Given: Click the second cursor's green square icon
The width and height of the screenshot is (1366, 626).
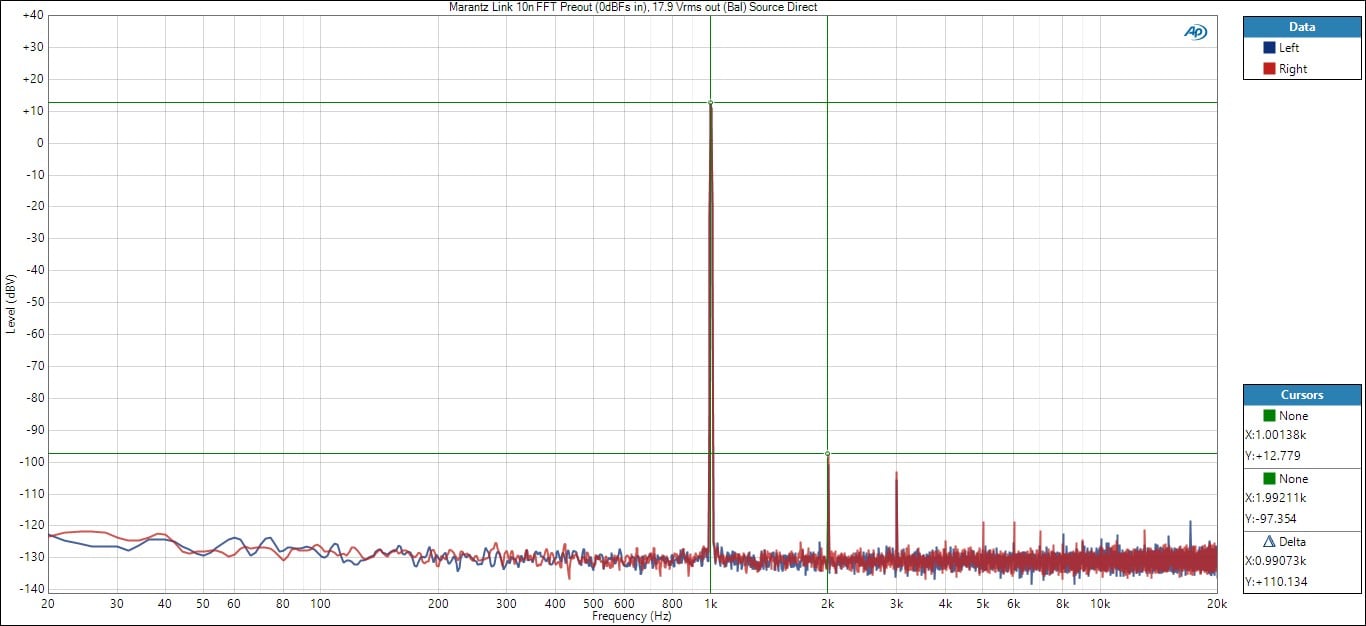Looking at the screenshot, I should [1269, 479].
